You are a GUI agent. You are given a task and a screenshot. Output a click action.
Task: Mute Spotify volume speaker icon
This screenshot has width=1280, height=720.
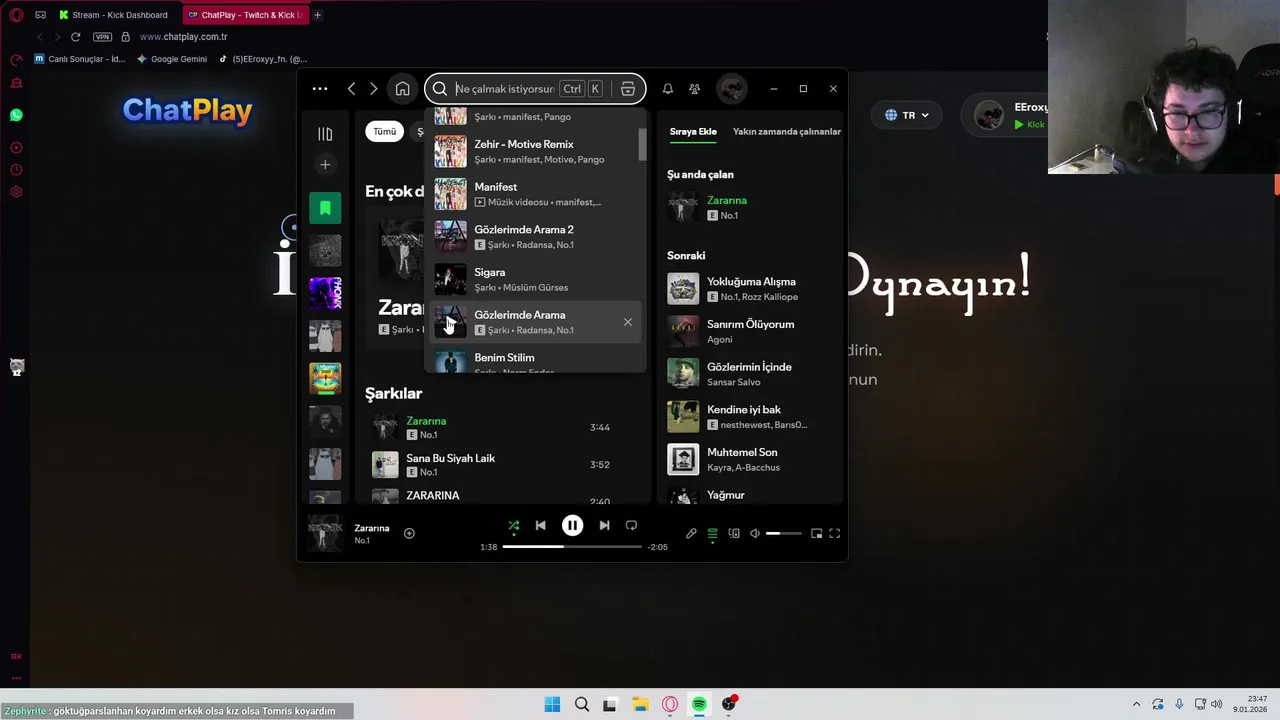(755, 534)
